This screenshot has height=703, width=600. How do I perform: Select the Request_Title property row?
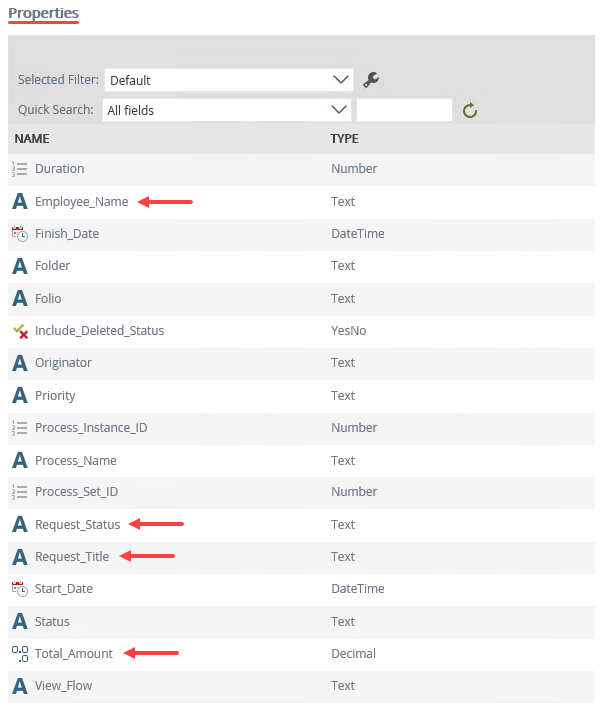click(x=72, y=556)
